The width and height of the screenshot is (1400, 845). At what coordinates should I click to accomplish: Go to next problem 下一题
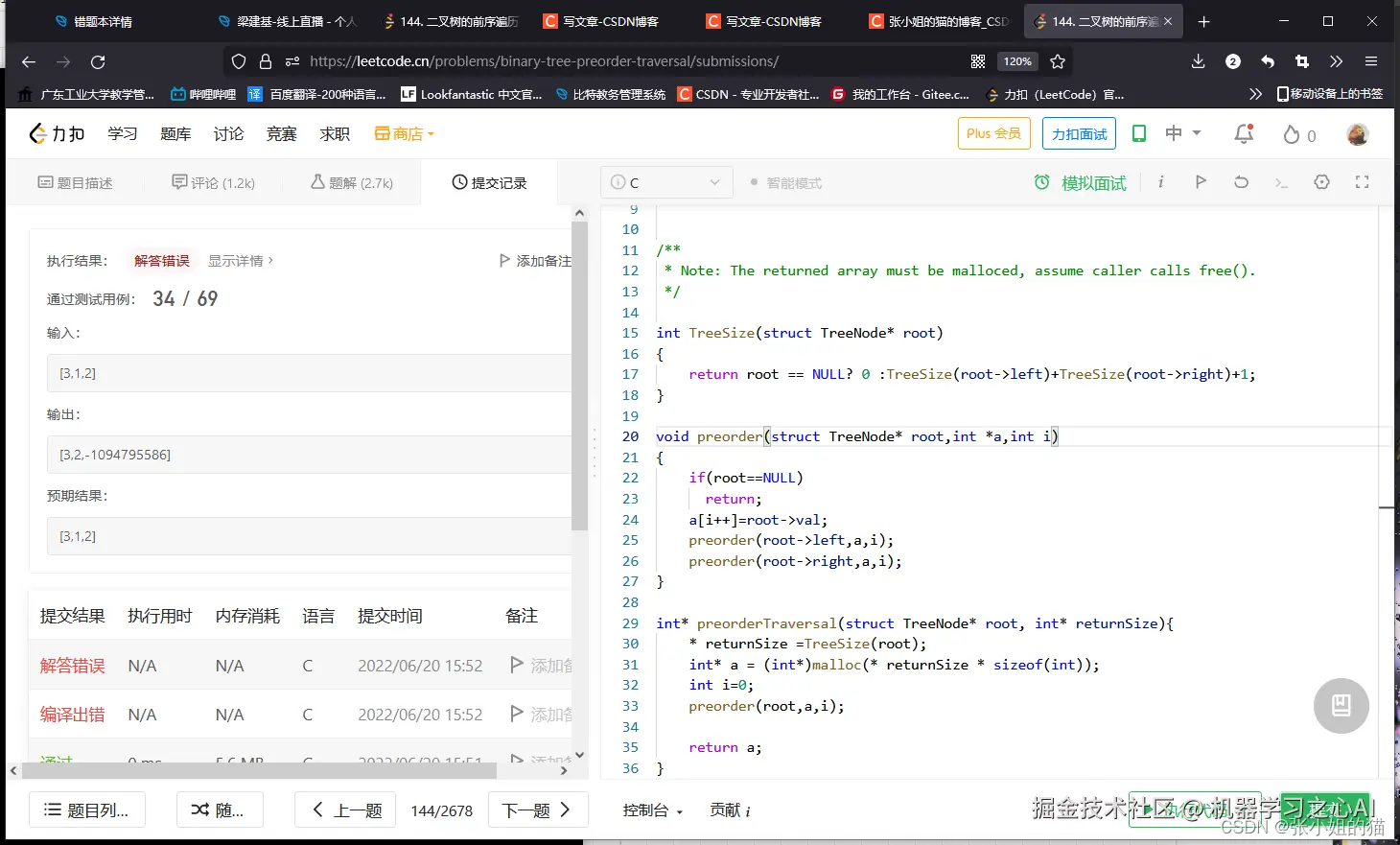(x=538, y=810)
